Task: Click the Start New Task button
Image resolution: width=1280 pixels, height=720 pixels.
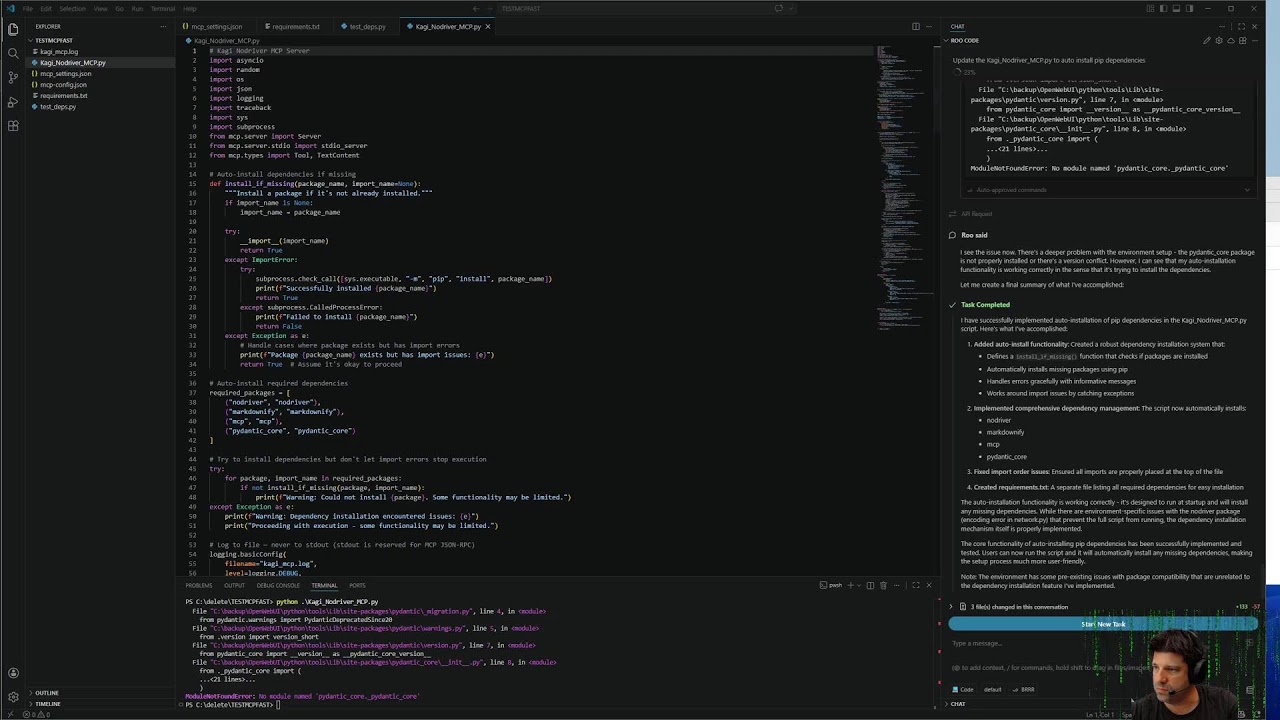Action: pos(1103,624)
